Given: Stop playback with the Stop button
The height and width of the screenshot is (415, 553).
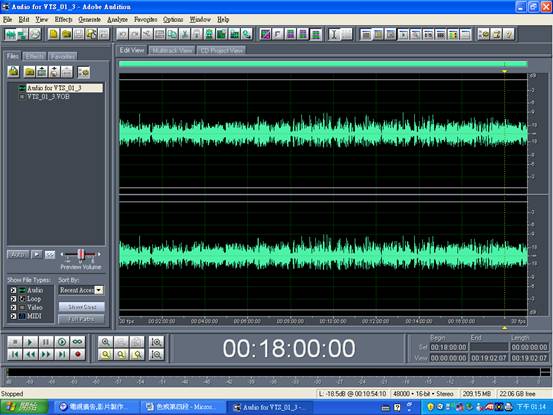Looking at the screenshot, I should pyautogui.click(x=15, y=342).
